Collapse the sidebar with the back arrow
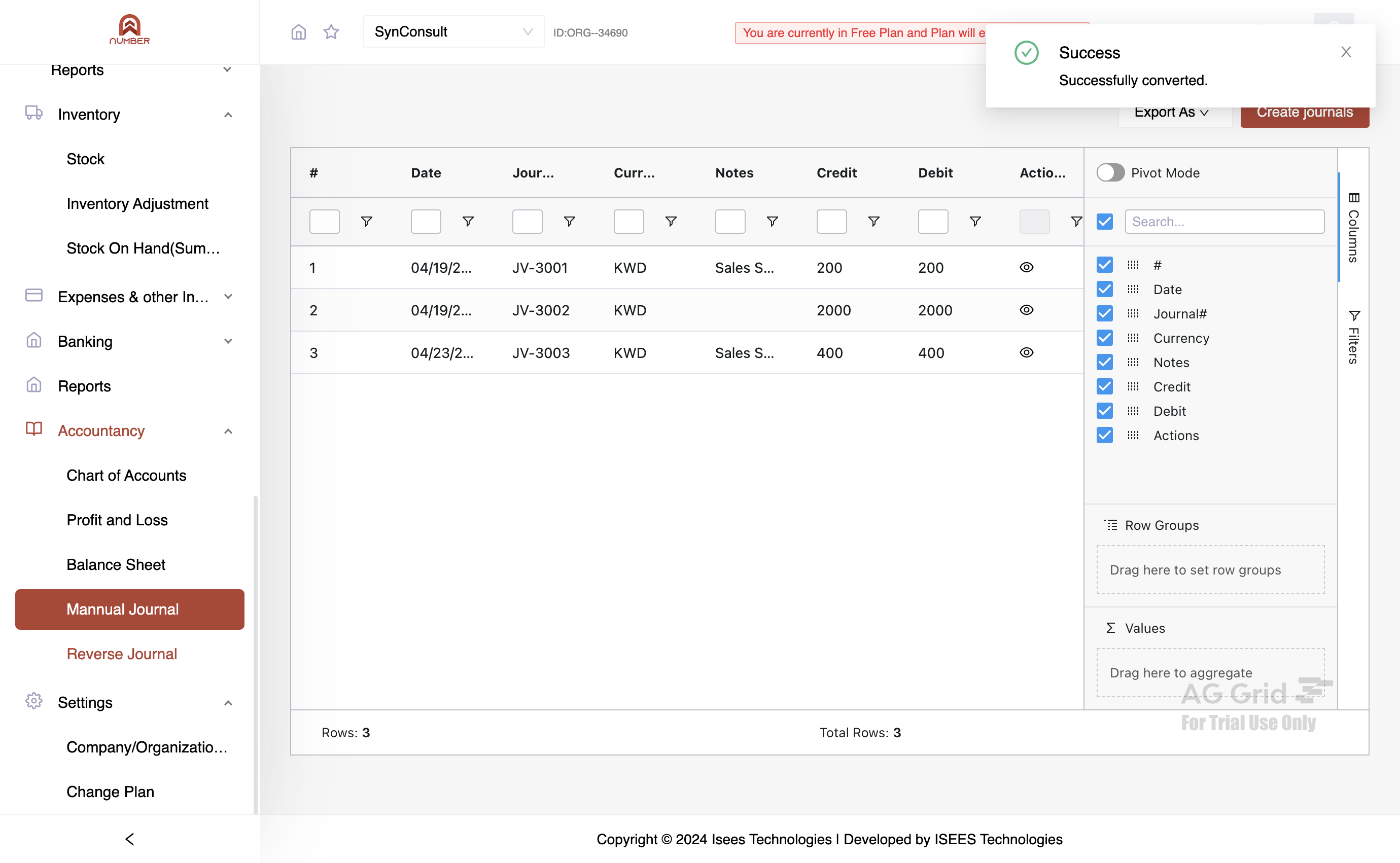 click(130, 839)
